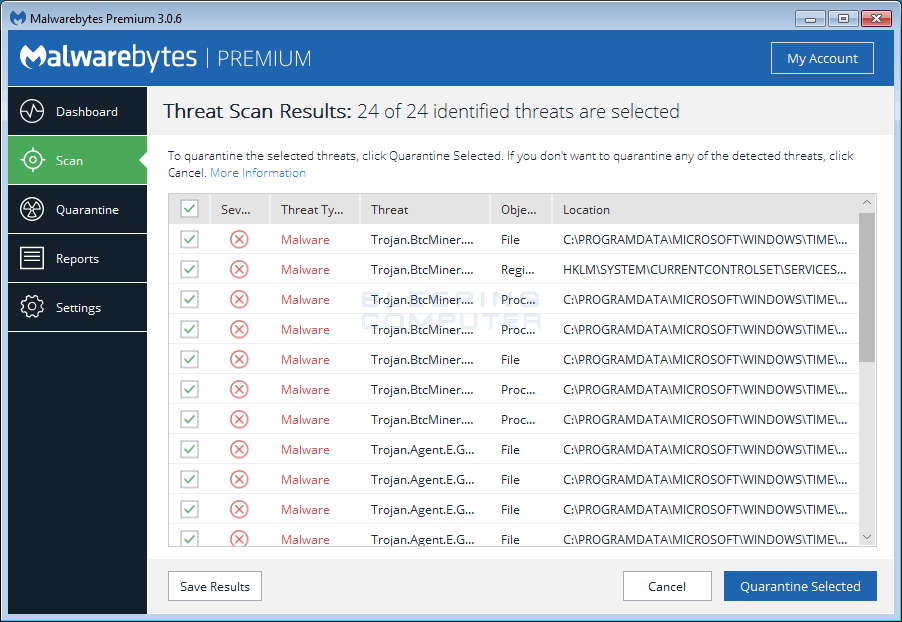
Task: Click the vertical scrollbar thumb in results
Action: (867, 288)
